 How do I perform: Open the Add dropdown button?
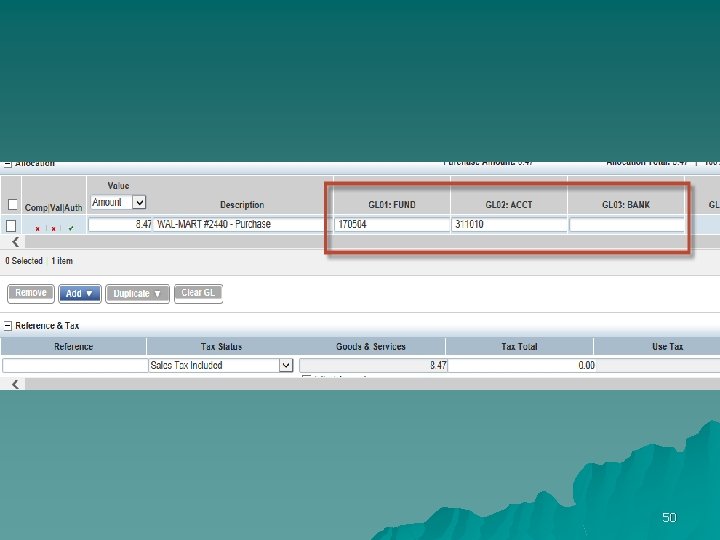[79, 293]
